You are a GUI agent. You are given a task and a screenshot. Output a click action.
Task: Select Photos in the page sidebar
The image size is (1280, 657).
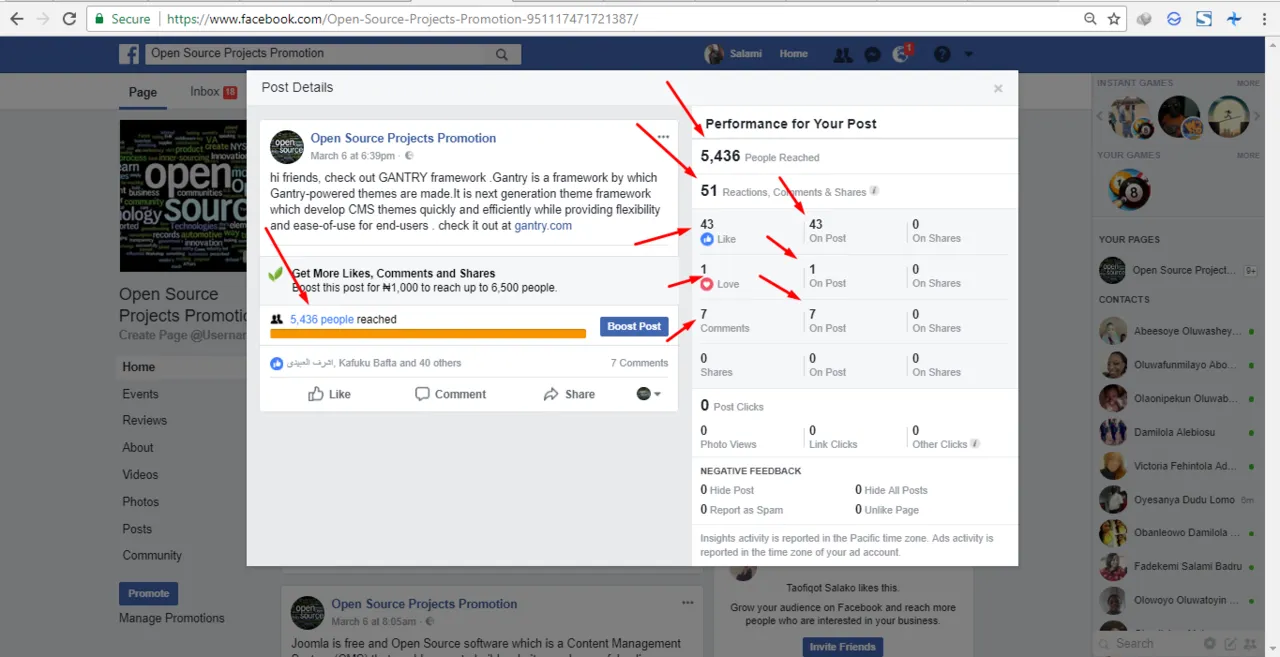(141, 502)
